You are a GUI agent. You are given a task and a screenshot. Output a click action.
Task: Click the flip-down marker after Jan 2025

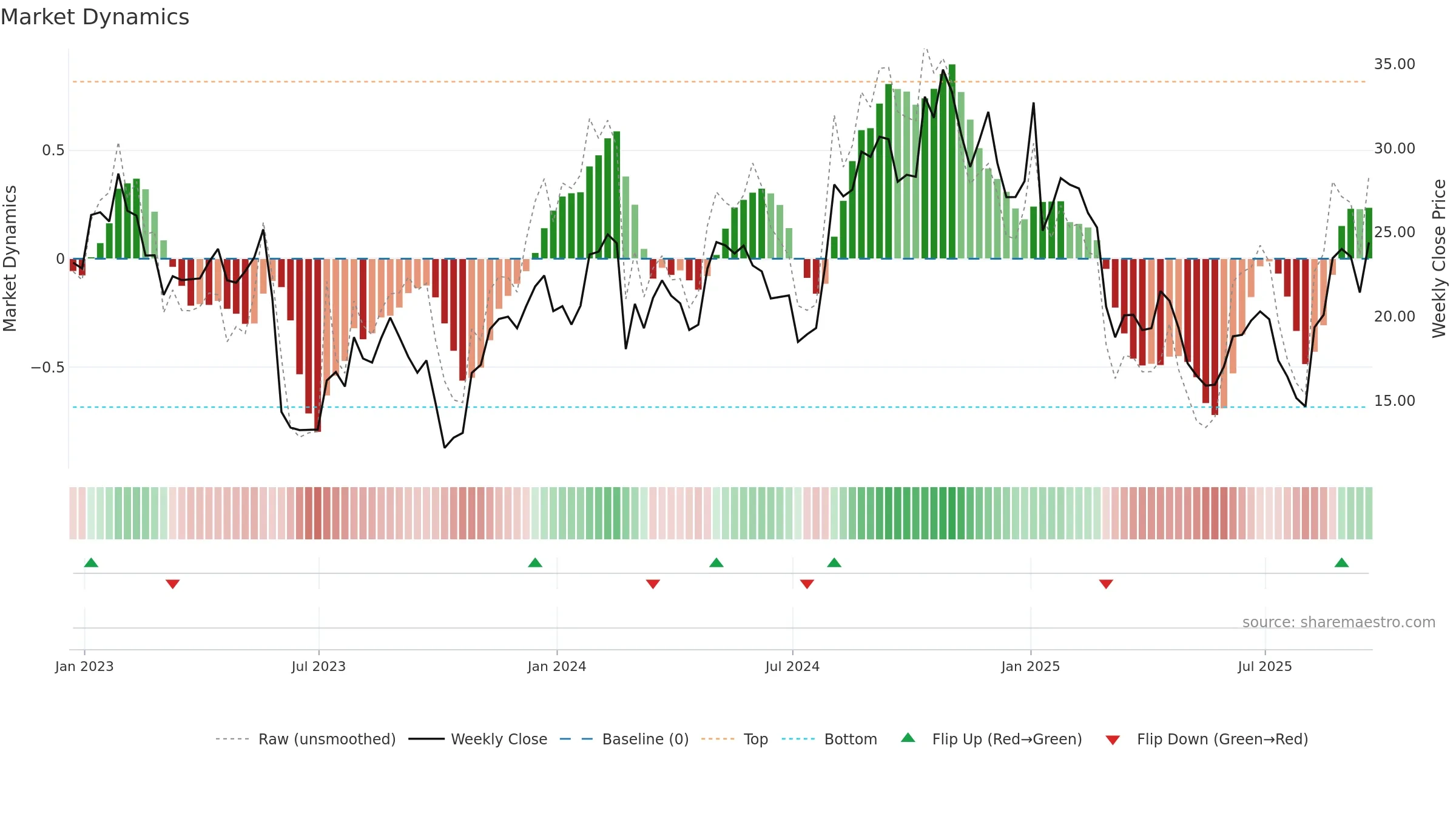pos(1106,584)
